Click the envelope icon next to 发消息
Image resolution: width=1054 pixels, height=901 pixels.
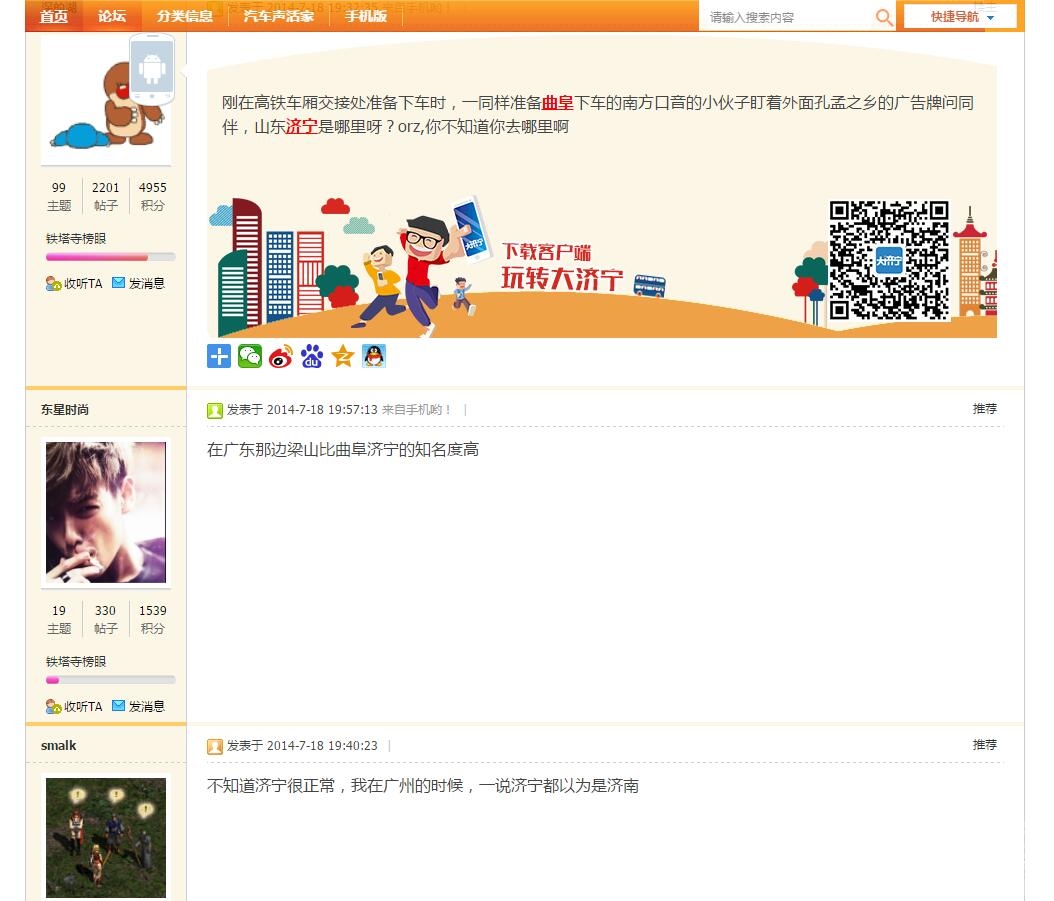[x=121, y=283]
